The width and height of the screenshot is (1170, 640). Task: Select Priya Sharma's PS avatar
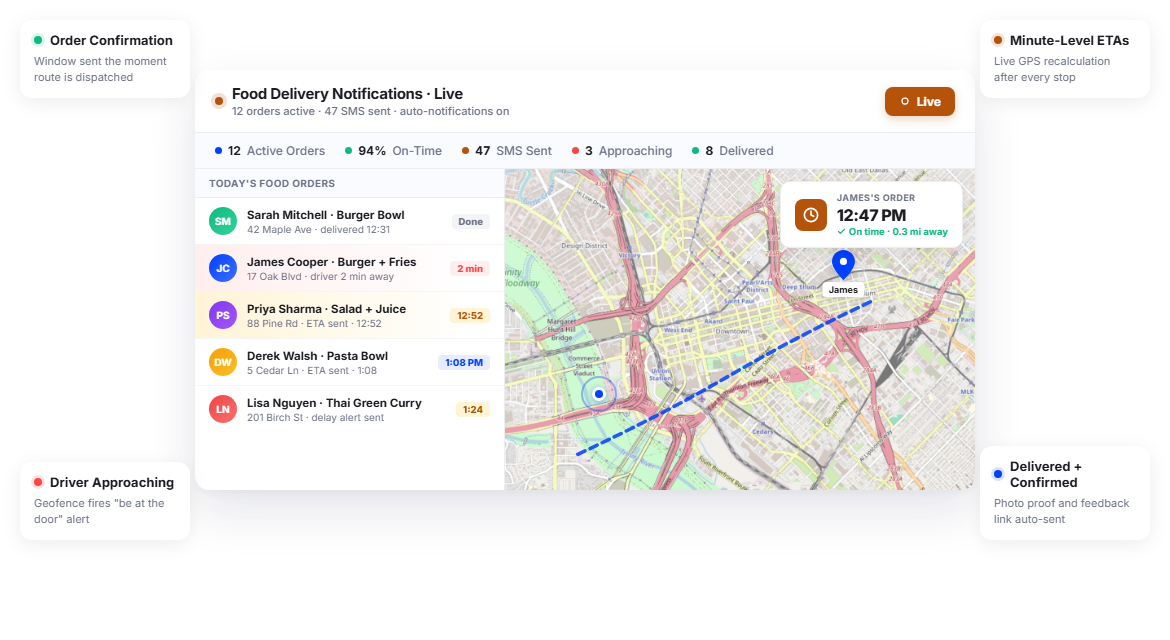tap(222, 316)
